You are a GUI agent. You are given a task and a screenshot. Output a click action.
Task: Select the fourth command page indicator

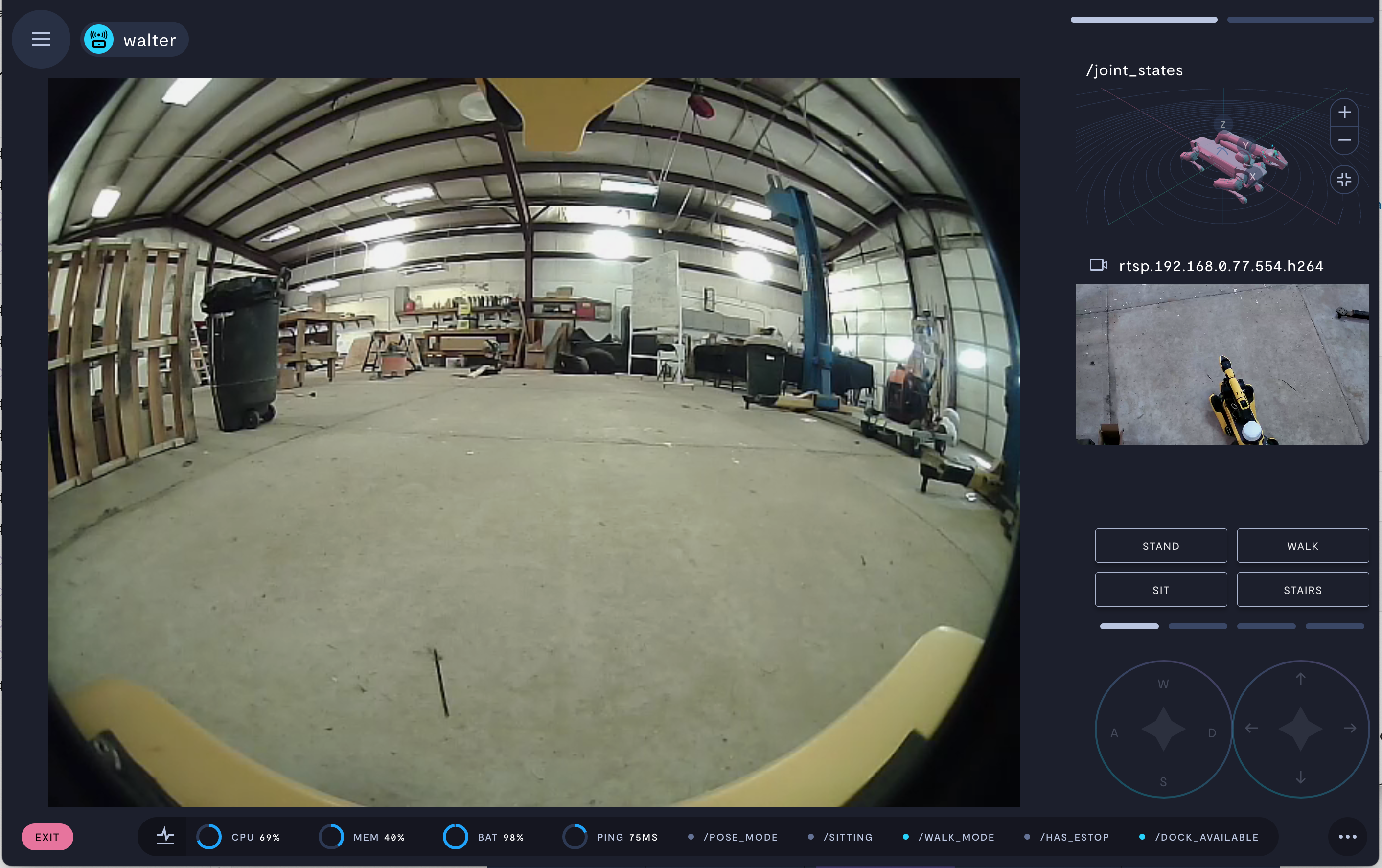pos(1335,626)
